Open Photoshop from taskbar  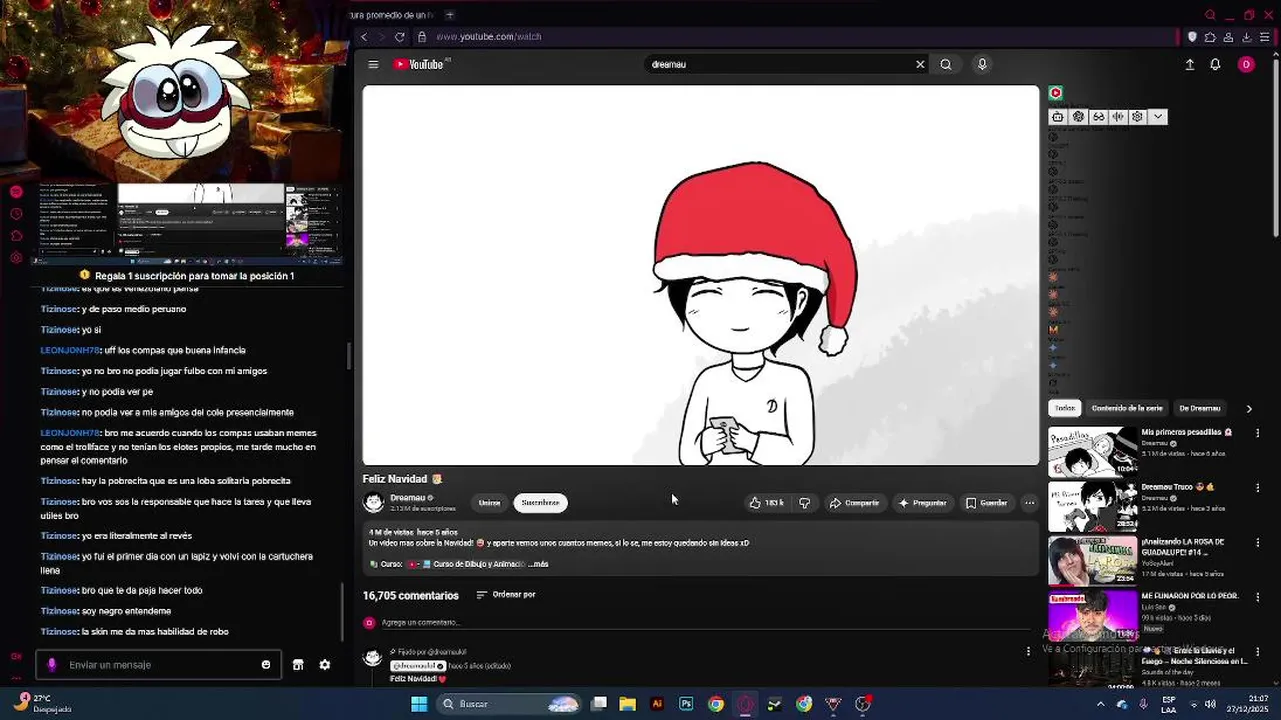pos(686,704)
